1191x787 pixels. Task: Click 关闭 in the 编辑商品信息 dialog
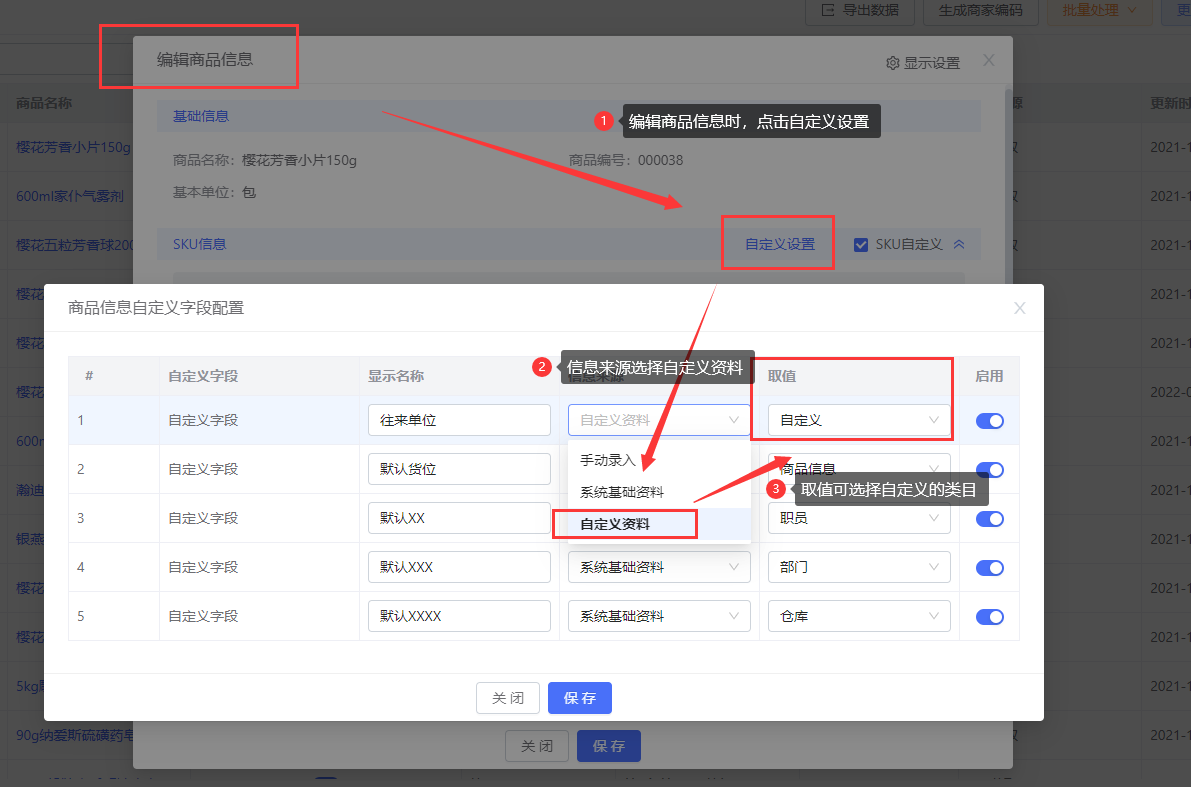(536, 746)
